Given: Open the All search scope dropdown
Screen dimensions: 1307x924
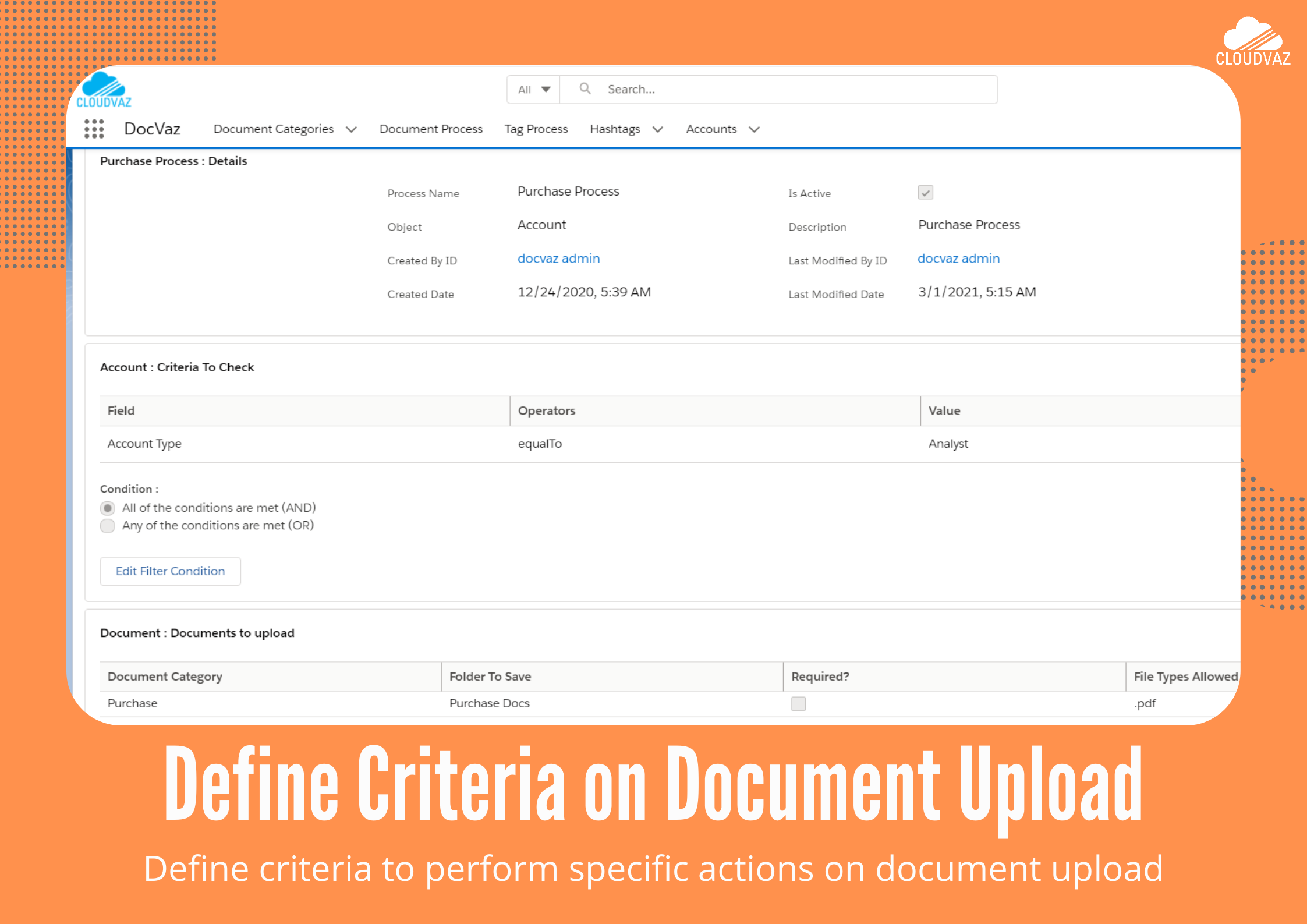Looking at the screenshot, I should pyautogui.click(x=532, y=89).
